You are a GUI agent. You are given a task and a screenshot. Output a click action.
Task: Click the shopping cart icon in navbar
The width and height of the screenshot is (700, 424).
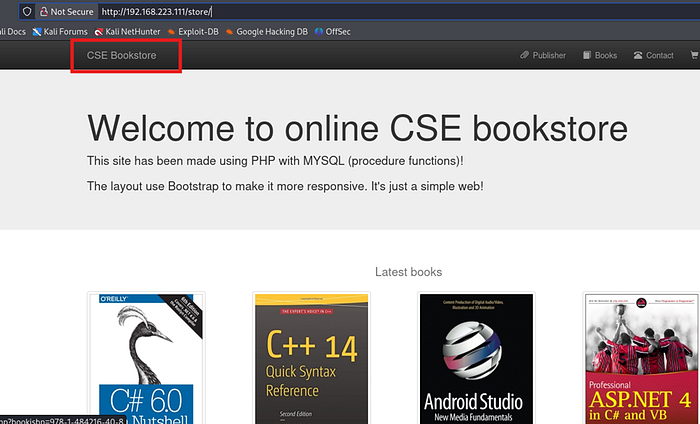tap(695, 55)
